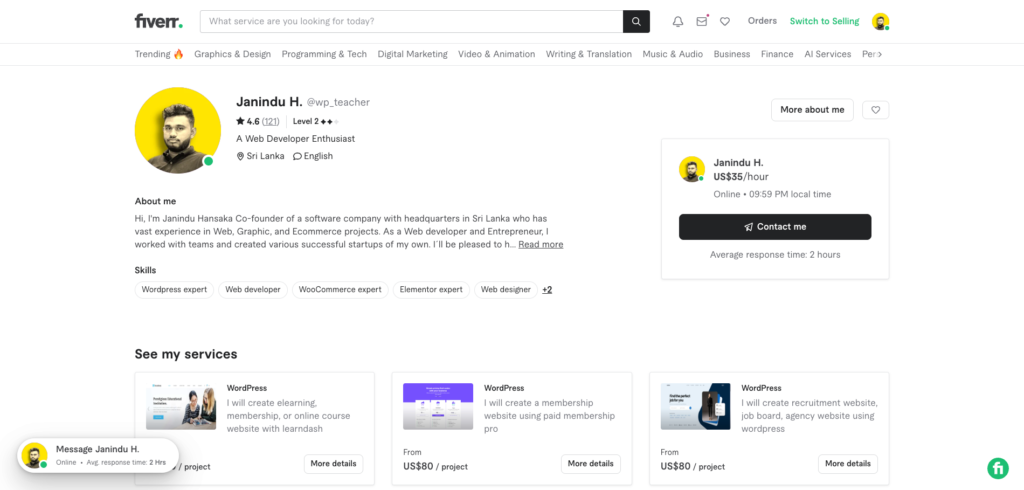
Task: Open the learndash gig thumbnail
Action: 181,405
